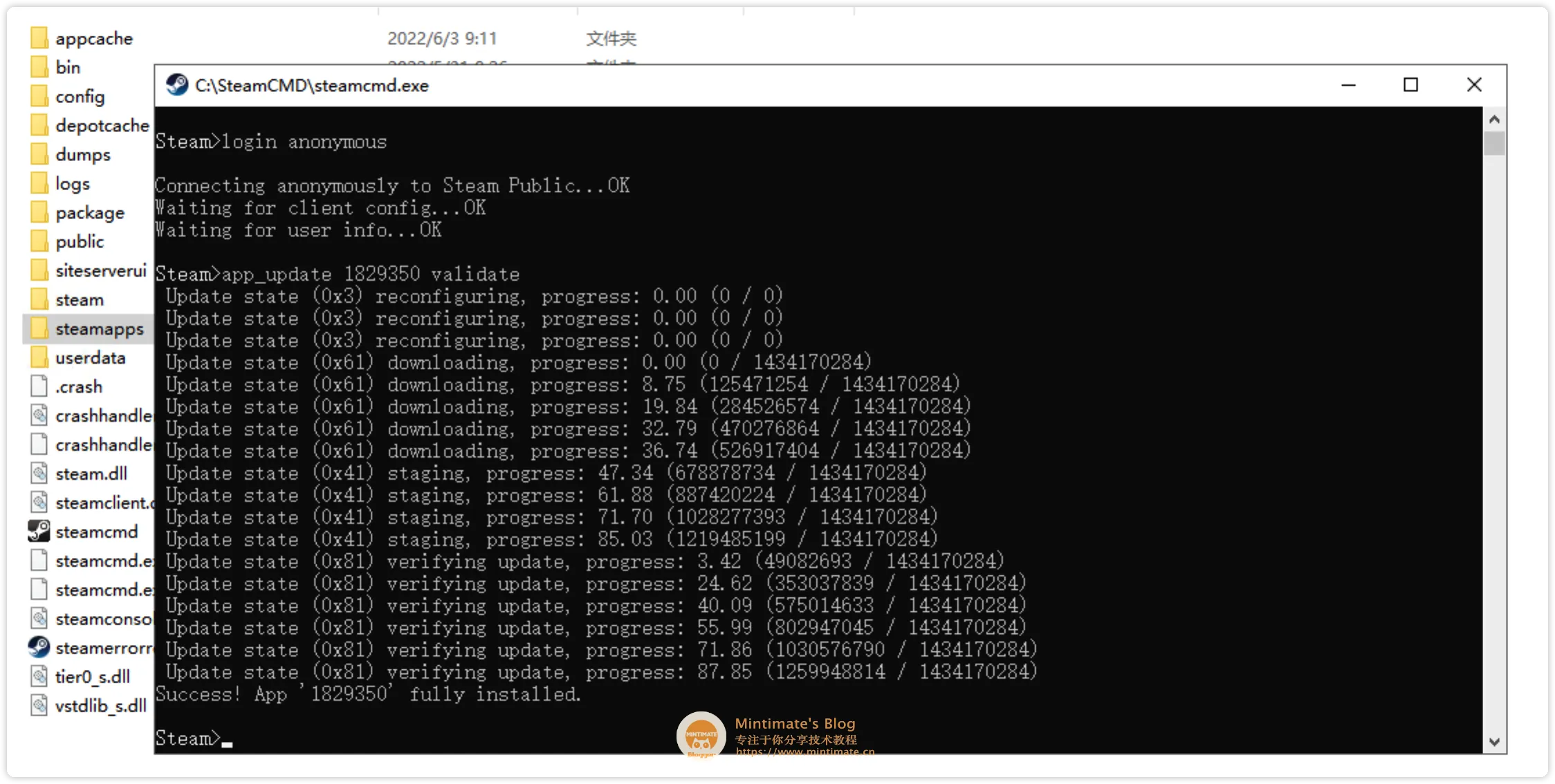
Task: Click the logs folder icon
Action: tap(39, 183)
